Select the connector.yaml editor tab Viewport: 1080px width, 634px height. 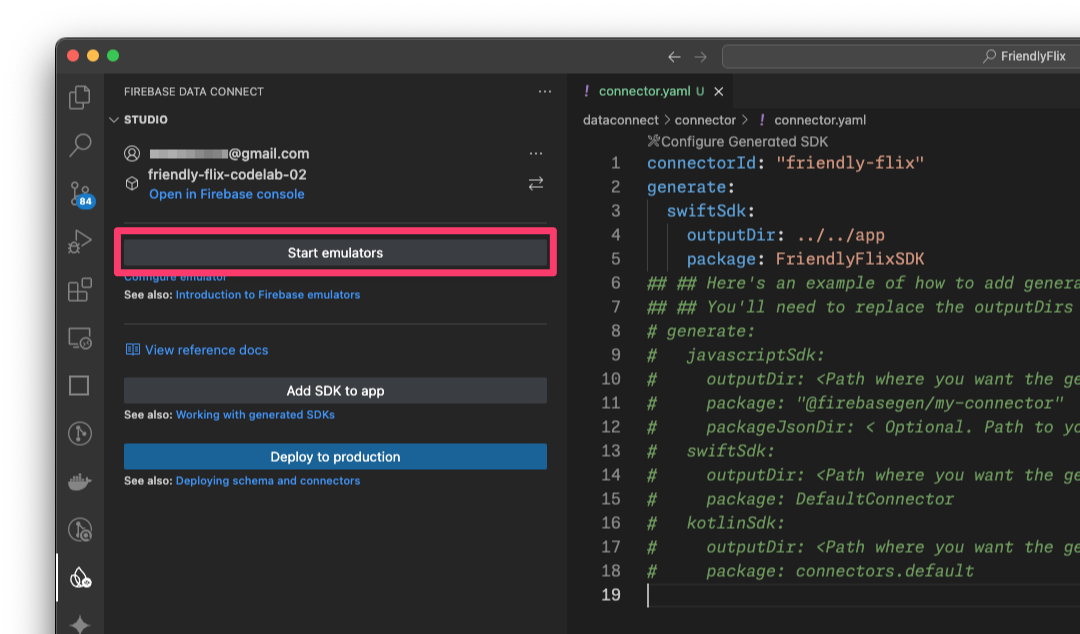pyautogui.click(x=643, y=91)
